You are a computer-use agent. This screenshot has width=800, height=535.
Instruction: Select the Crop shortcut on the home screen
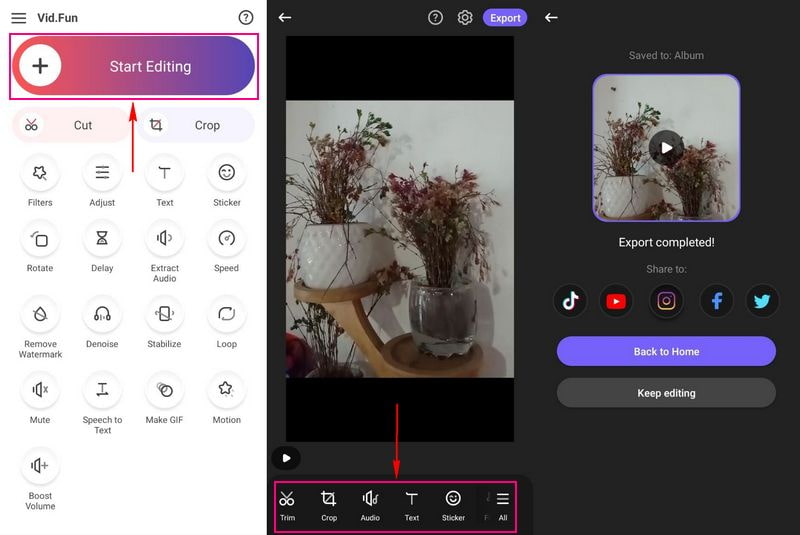click(x=195, y=125)
